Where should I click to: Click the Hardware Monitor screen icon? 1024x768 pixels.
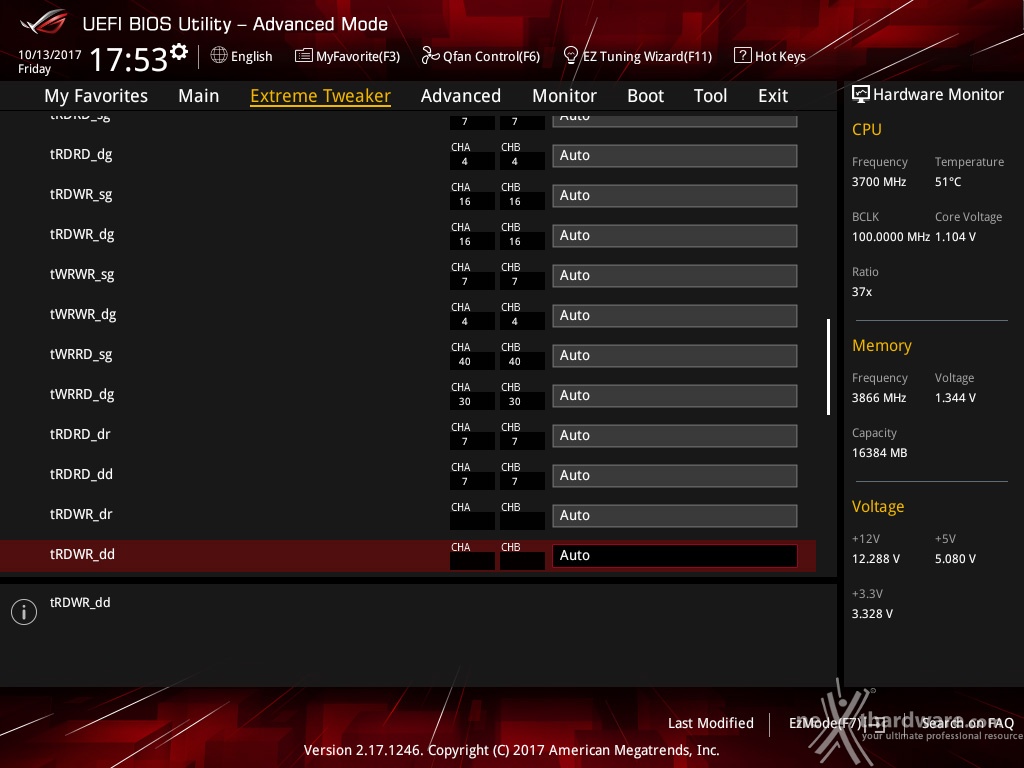point(861,94)
